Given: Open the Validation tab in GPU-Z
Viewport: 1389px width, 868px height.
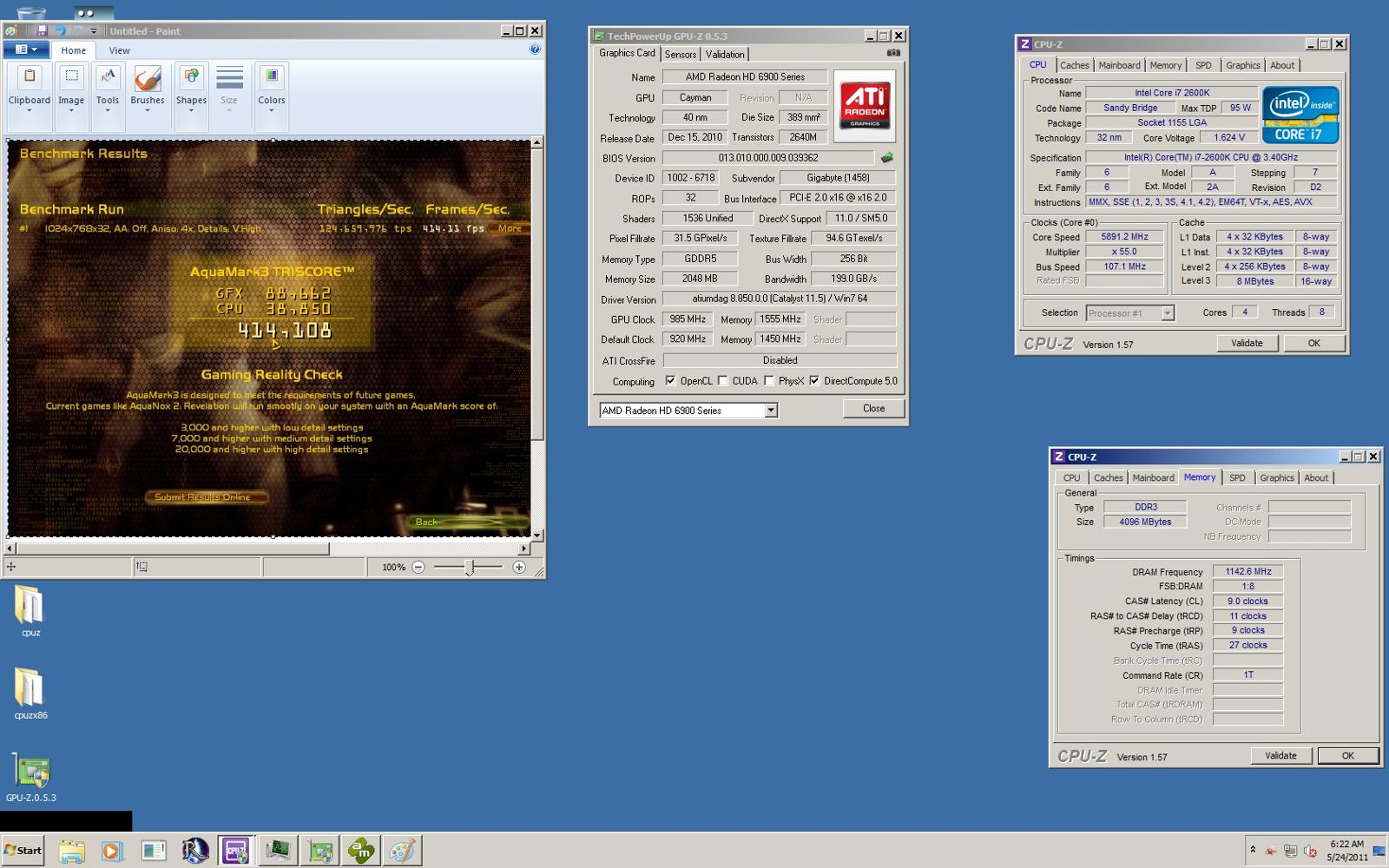Looking at the screenshot, I should 725,54.
